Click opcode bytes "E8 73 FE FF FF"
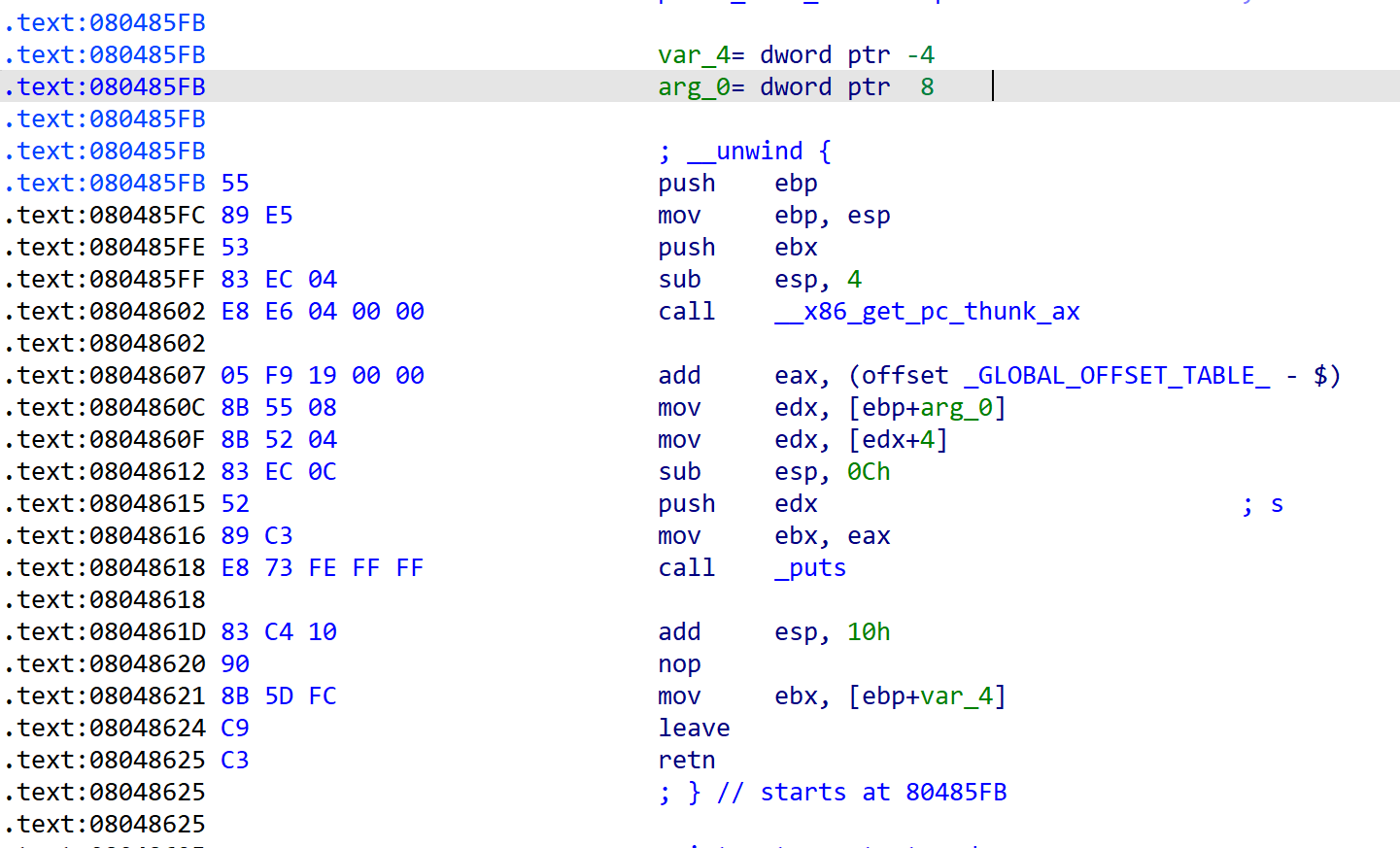 pos(323,567)
